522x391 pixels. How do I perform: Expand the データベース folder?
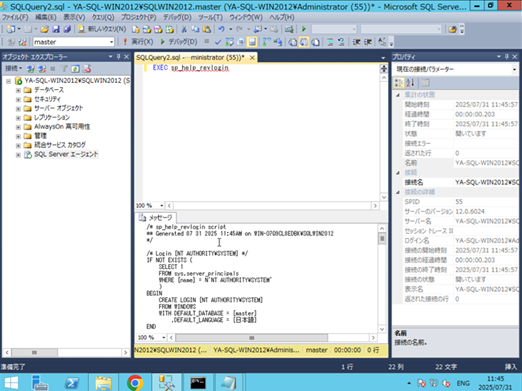(x=18, y=90)
